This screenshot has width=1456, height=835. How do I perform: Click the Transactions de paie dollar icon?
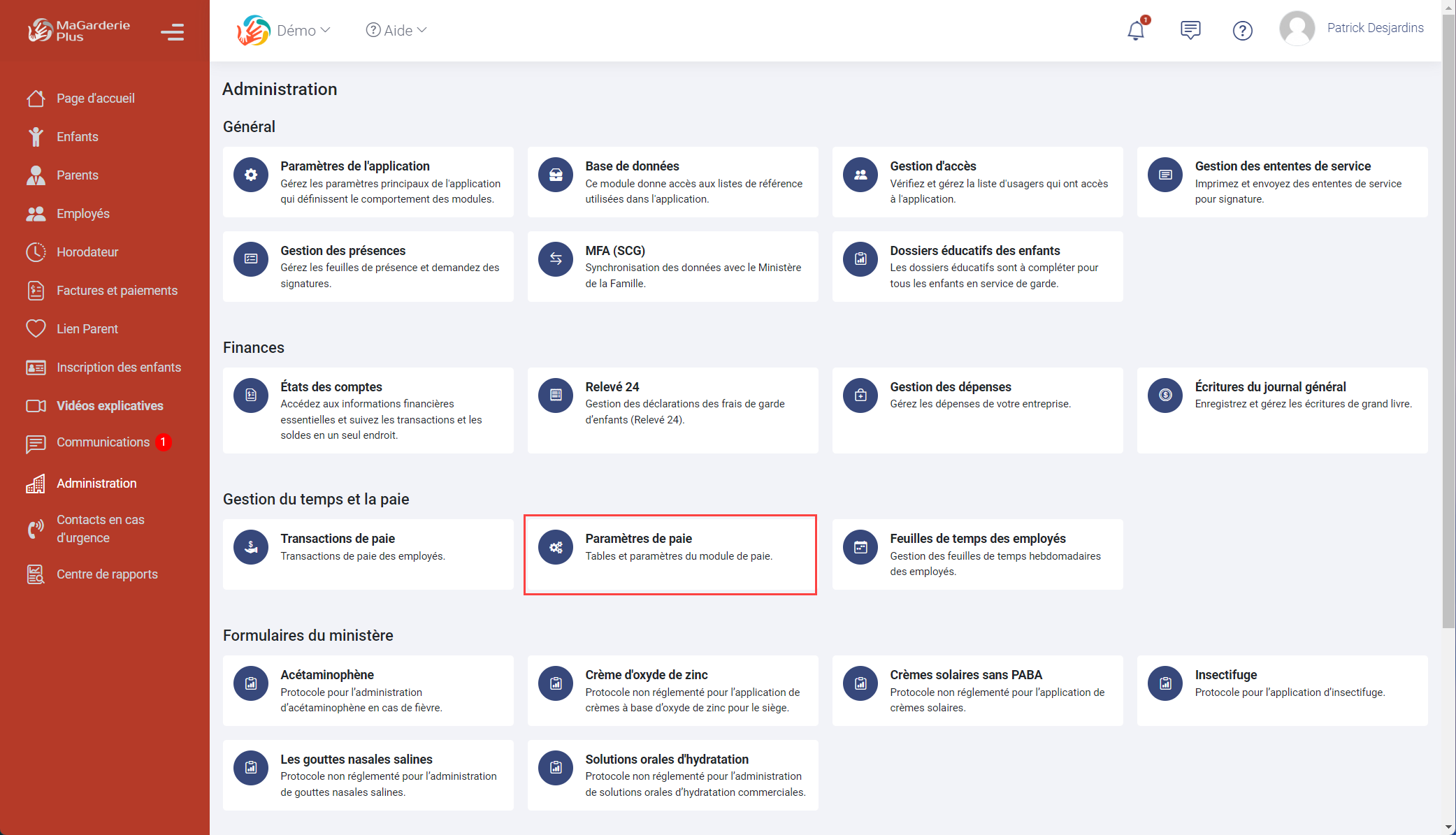point(250,547)
